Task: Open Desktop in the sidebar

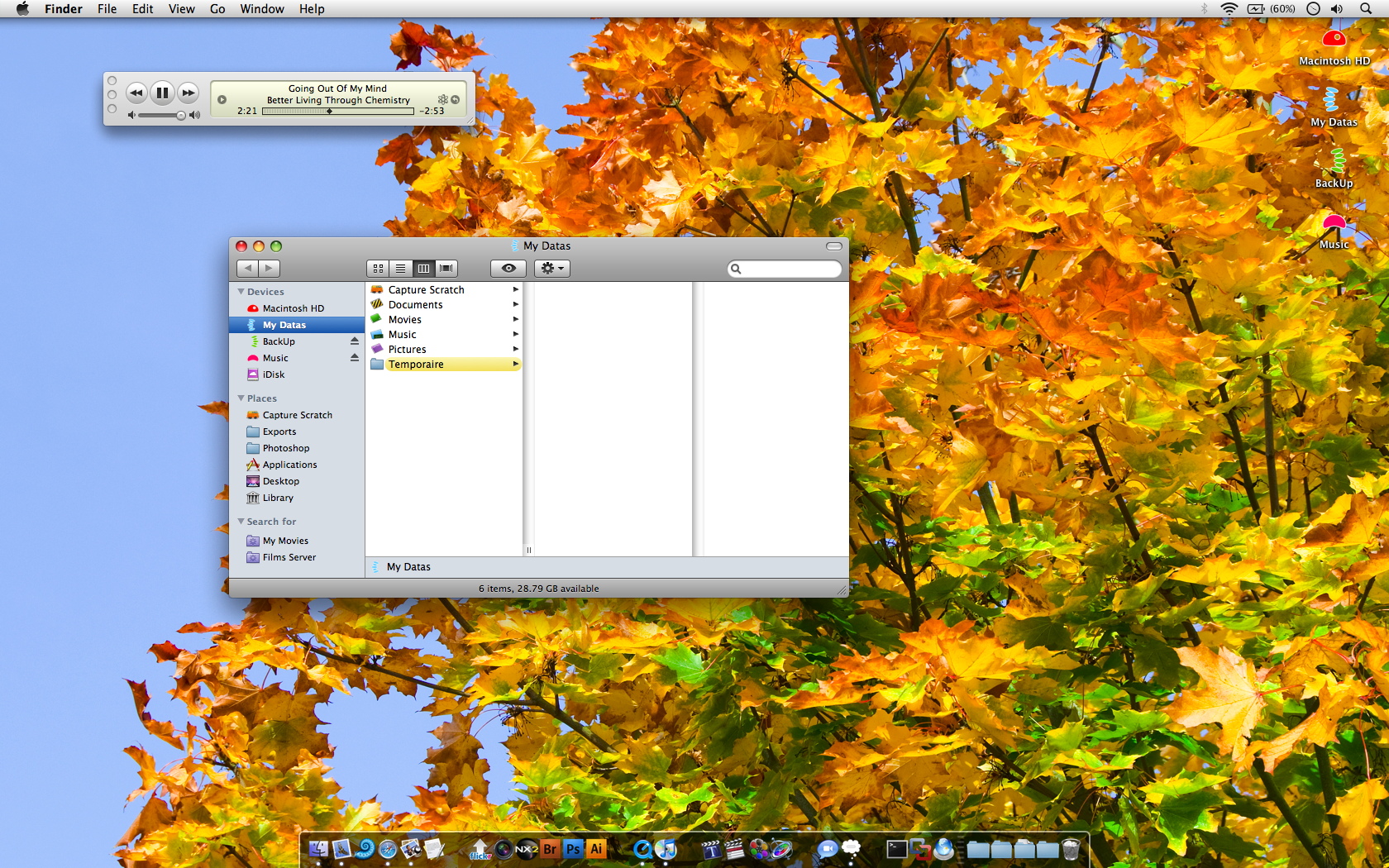Action: 296,481
